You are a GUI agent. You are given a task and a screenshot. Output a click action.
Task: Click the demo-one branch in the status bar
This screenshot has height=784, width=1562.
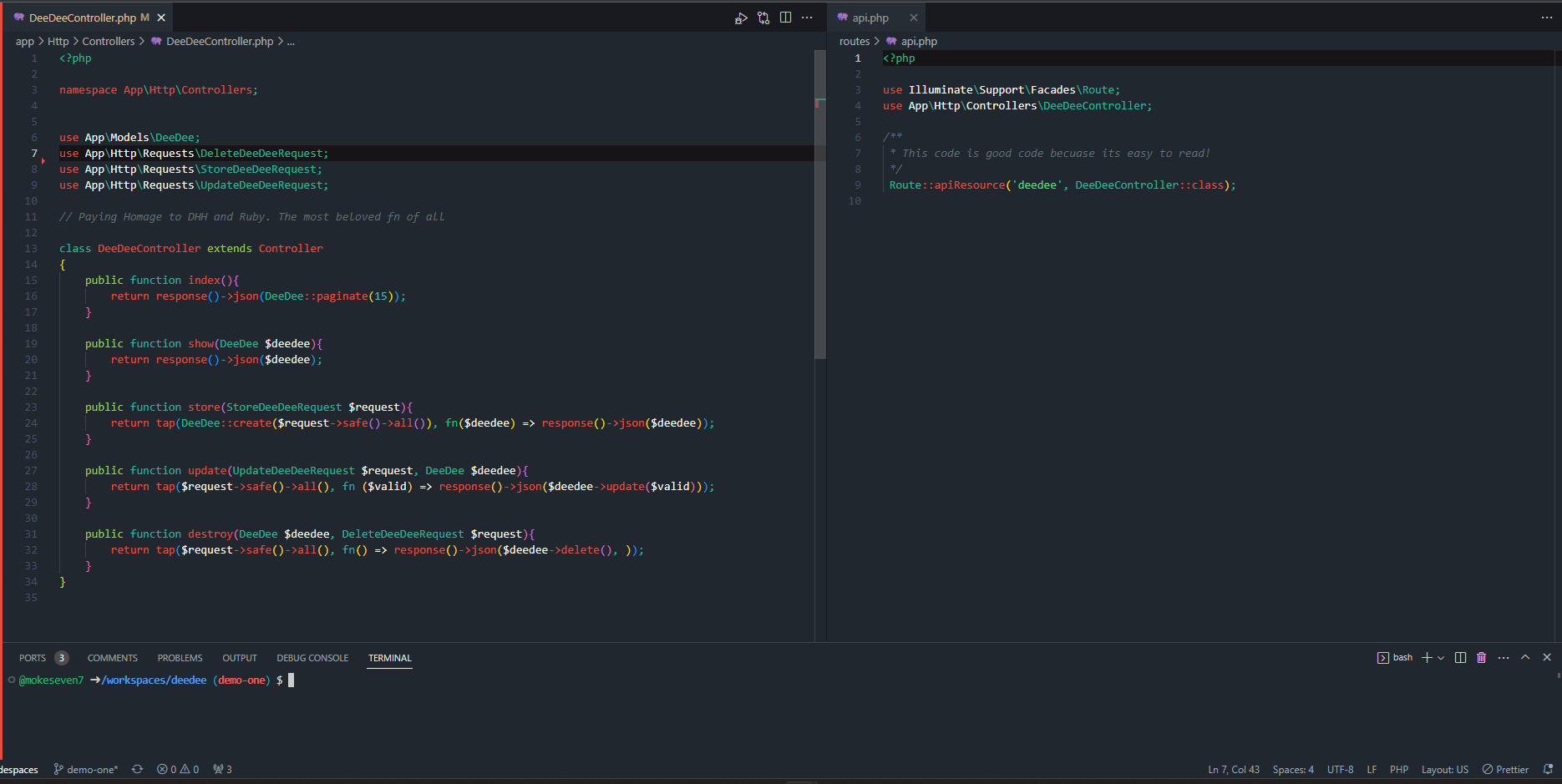(86, 769)
